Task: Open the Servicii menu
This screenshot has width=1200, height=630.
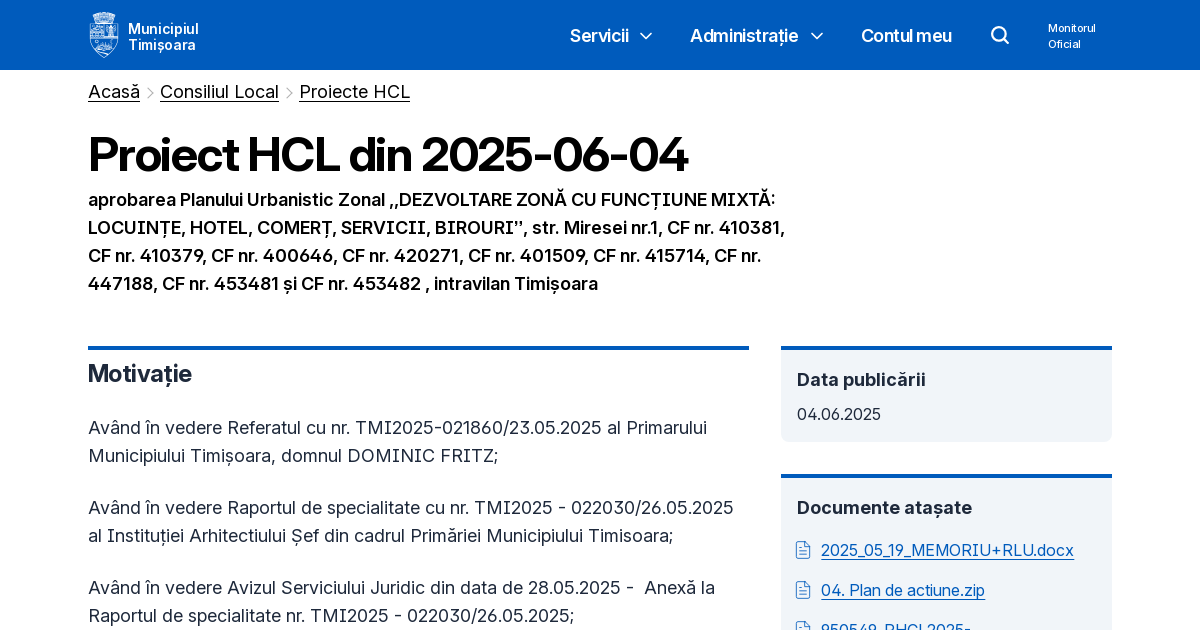Action: tap(599, 36)
